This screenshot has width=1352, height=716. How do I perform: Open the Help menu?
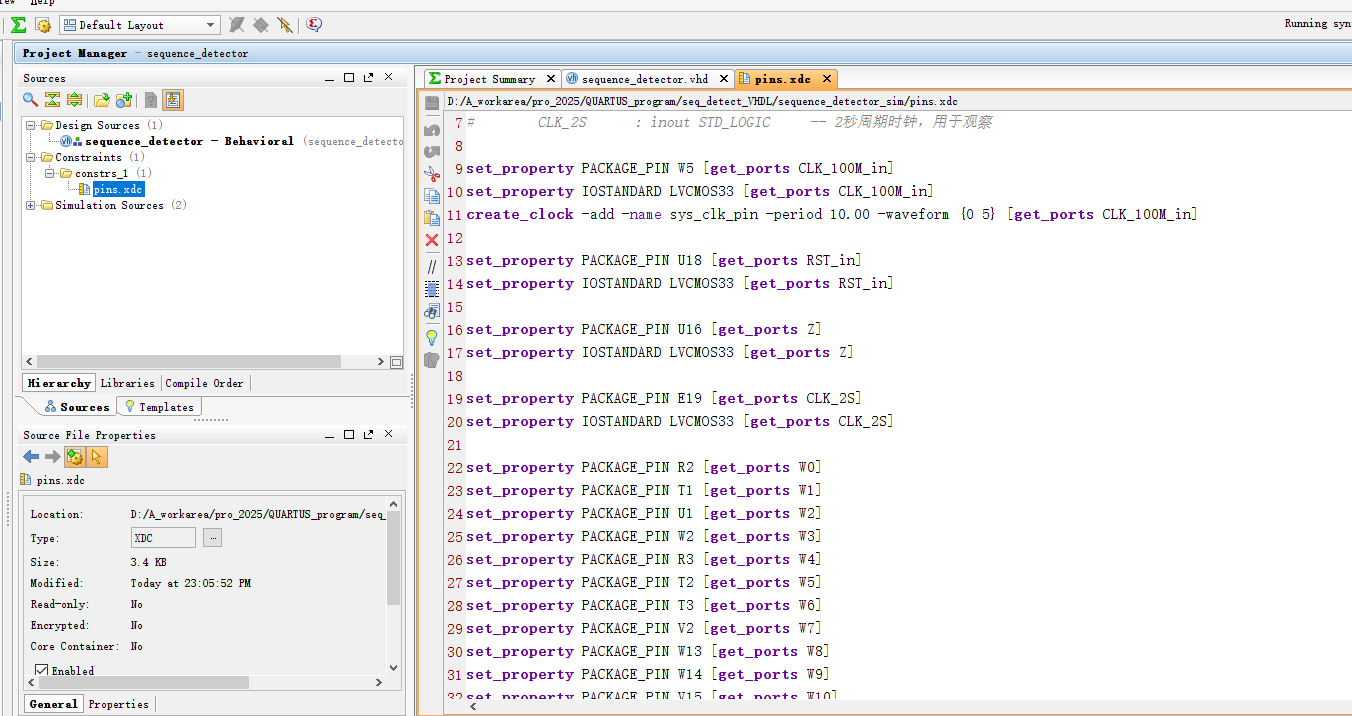click(x=42, y=3)
